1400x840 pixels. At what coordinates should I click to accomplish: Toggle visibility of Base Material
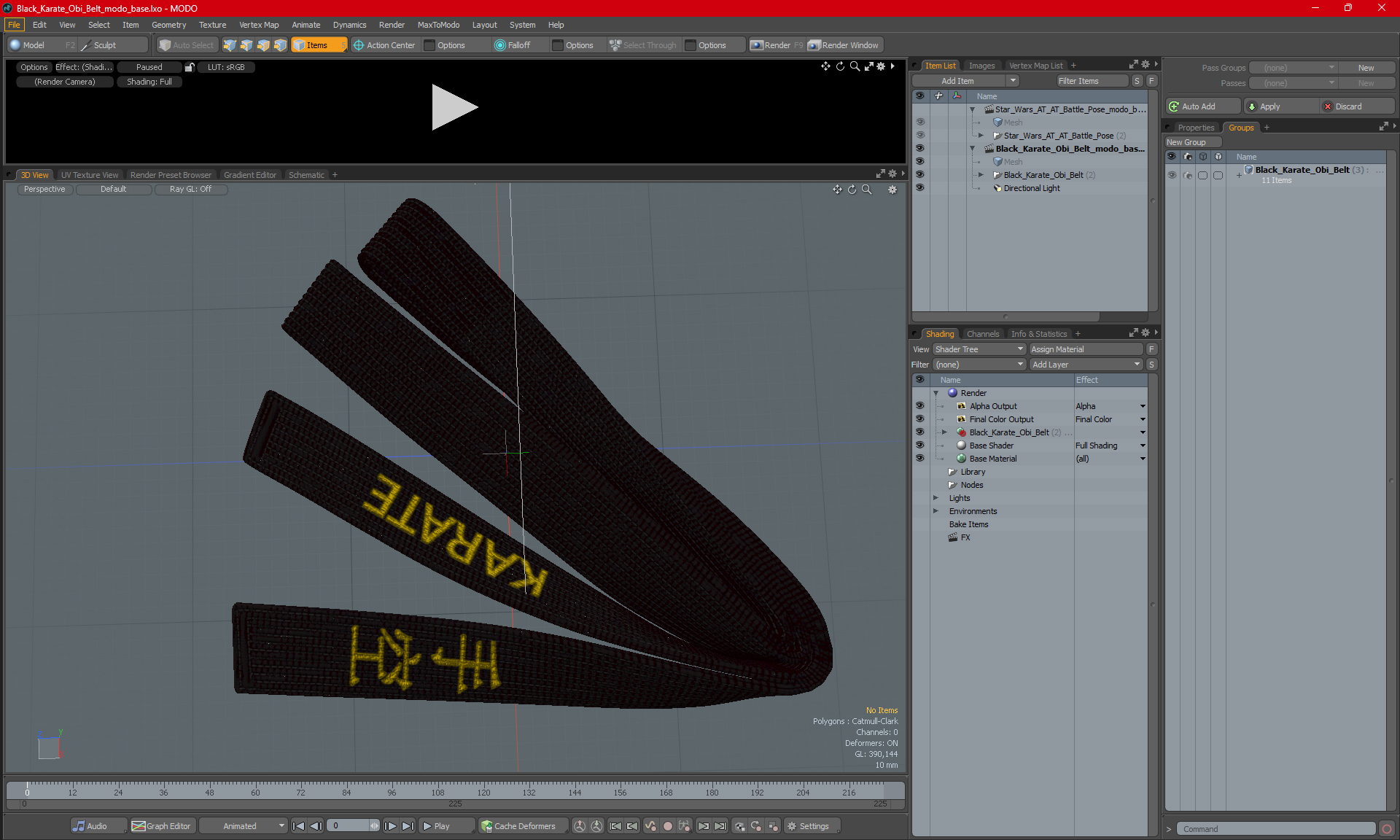920,459
